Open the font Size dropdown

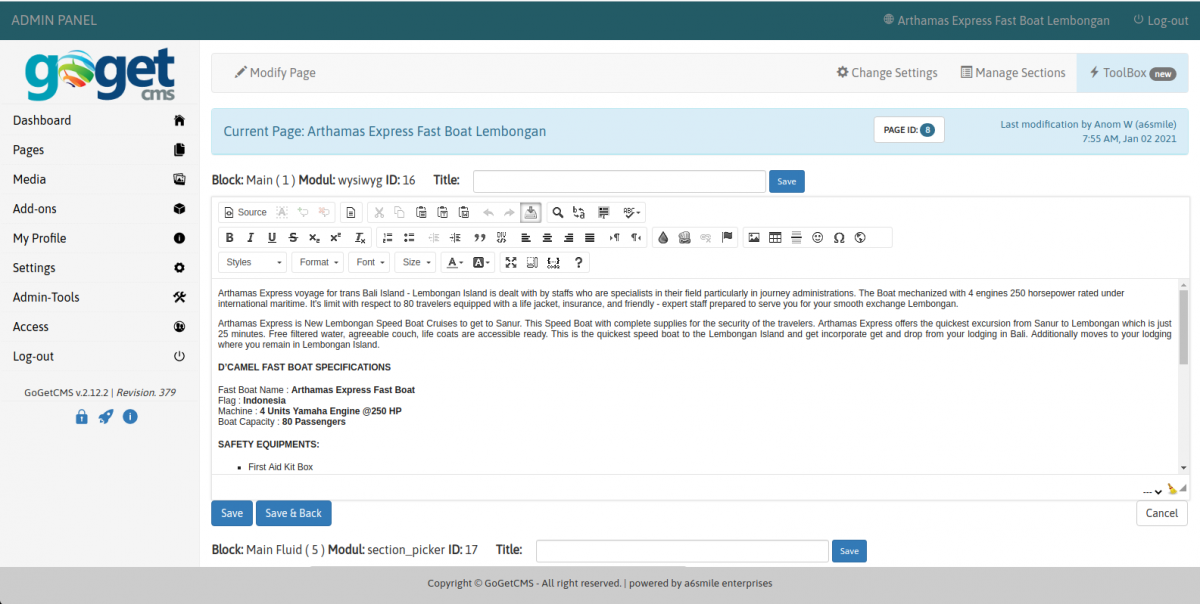tap(416, 262)
